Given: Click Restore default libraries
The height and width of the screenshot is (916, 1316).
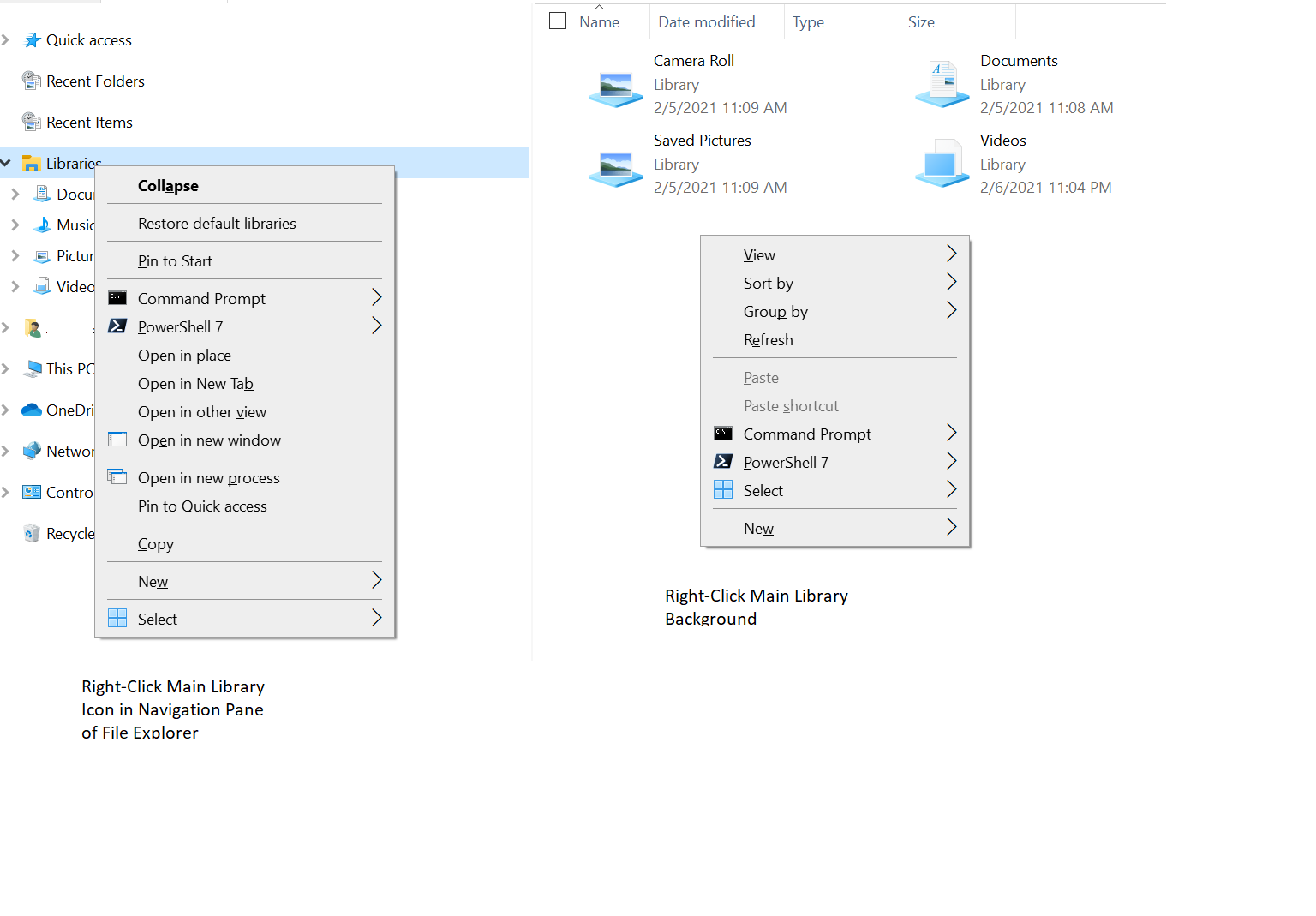Looking at the screenshot, I should (x=217, y=223).
